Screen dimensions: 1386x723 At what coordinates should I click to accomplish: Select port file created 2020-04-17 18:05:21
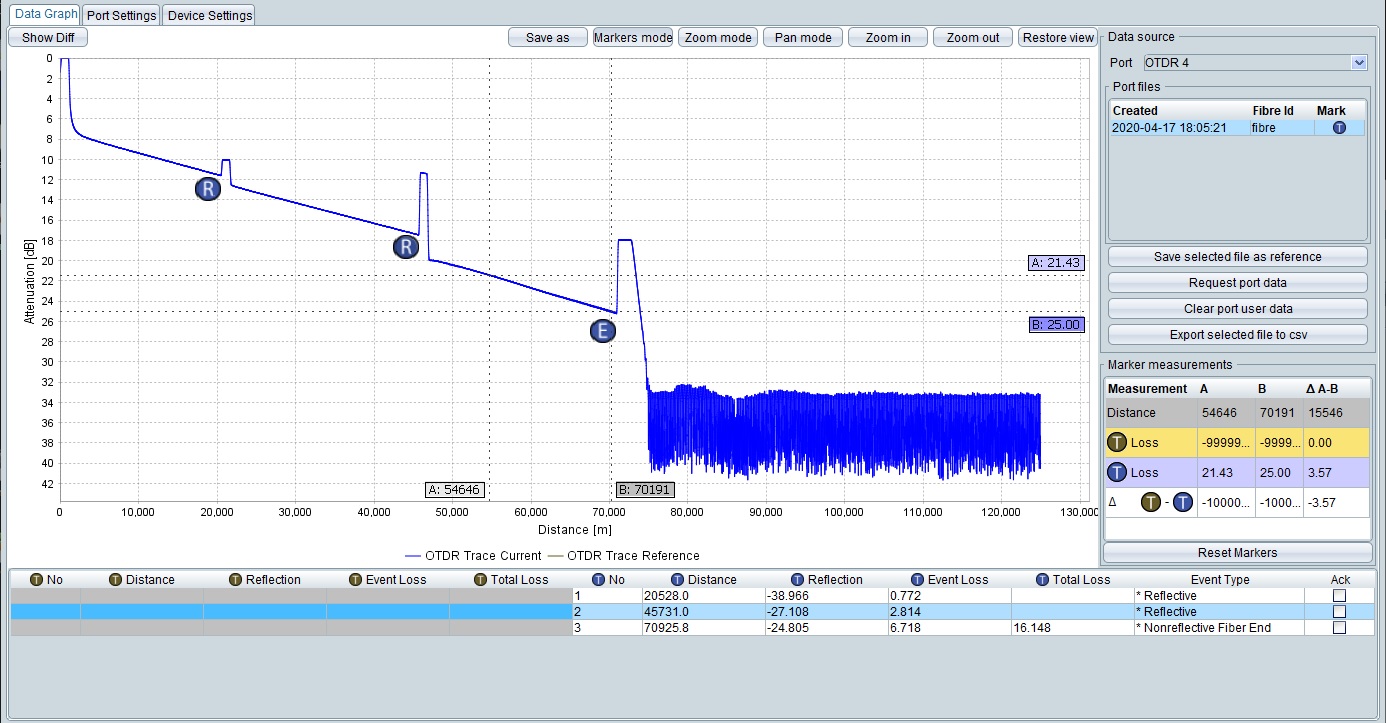pyautogui.click(x=1237, y=128)
